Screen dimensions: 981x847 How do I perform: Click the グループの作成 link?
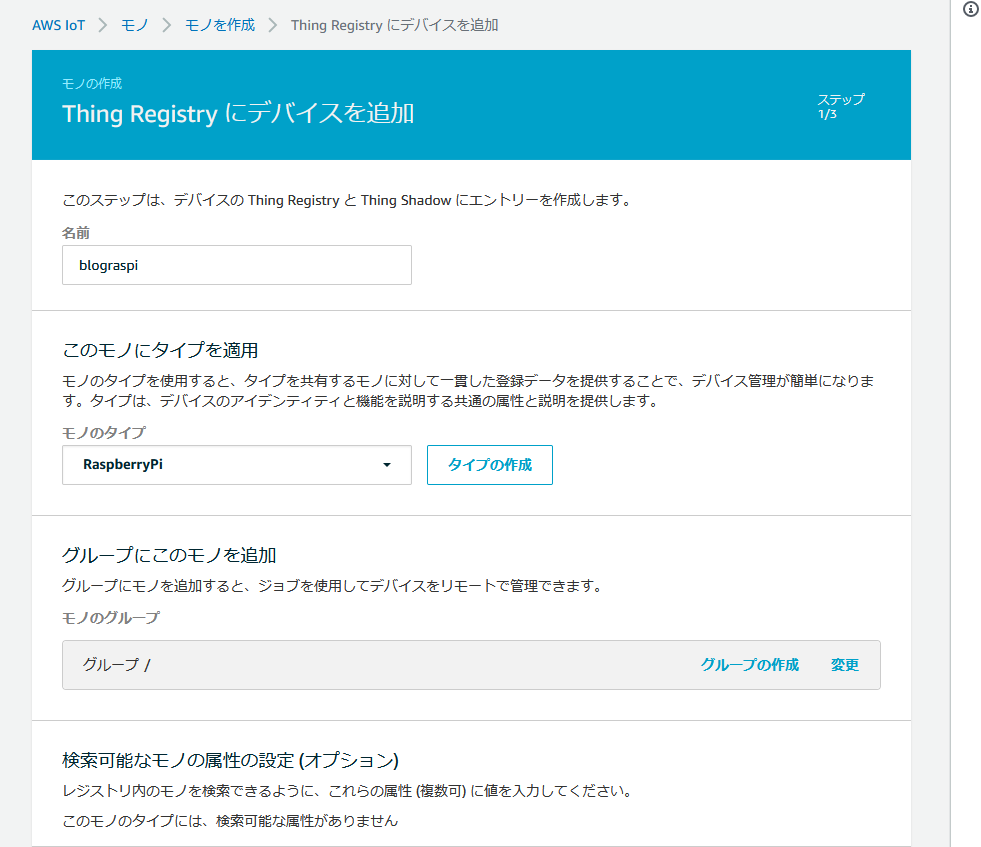(x=750, y=664)
